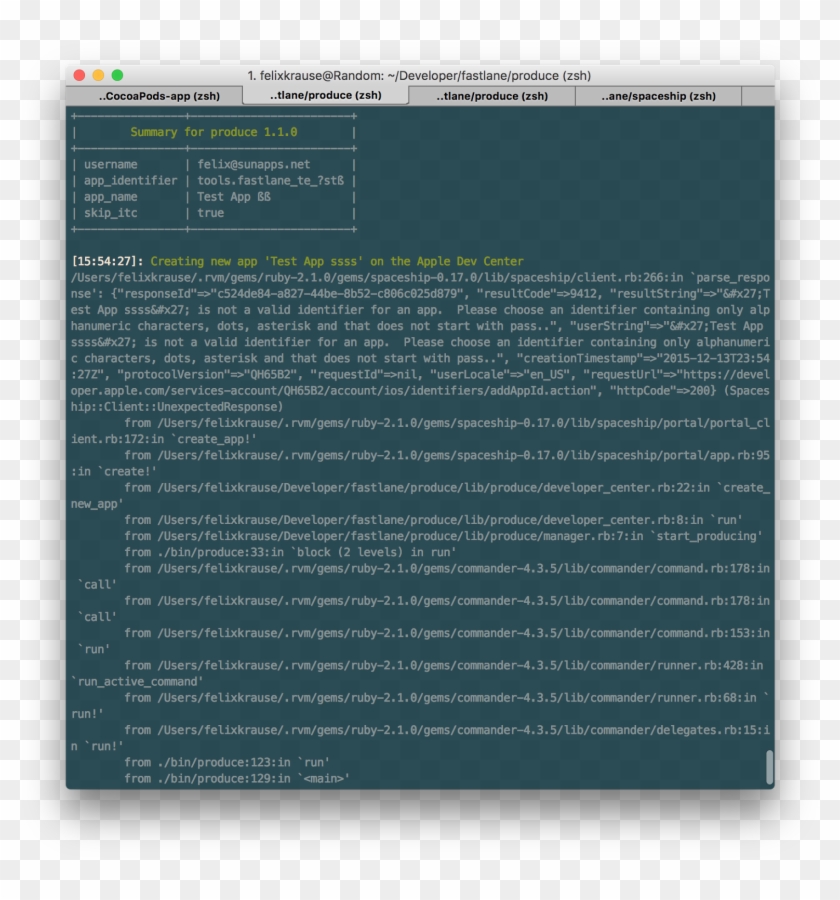Click the green zoom window button

[x=117, y=75]
